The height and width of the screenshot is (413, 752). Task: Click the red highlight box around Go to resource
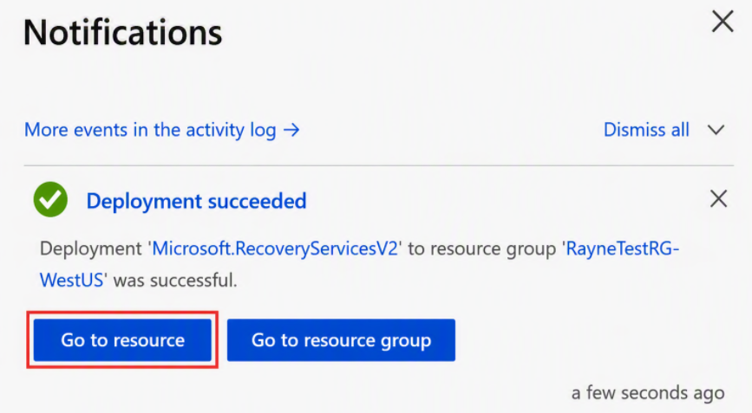(x=122, y=340)
